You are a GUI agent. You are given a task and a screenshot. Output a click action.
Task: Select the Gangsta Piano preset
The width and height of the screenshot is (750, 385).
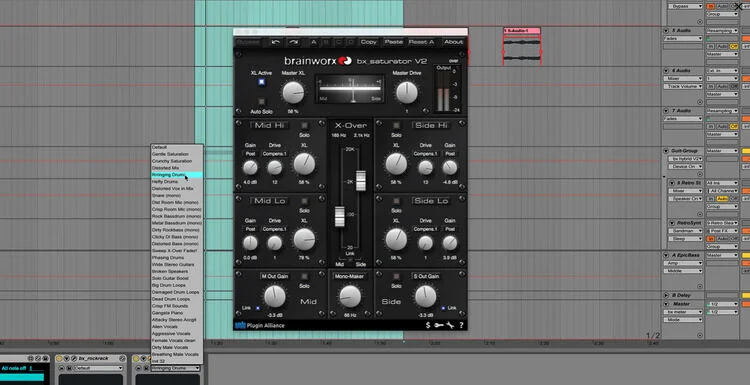click(177, 312)
